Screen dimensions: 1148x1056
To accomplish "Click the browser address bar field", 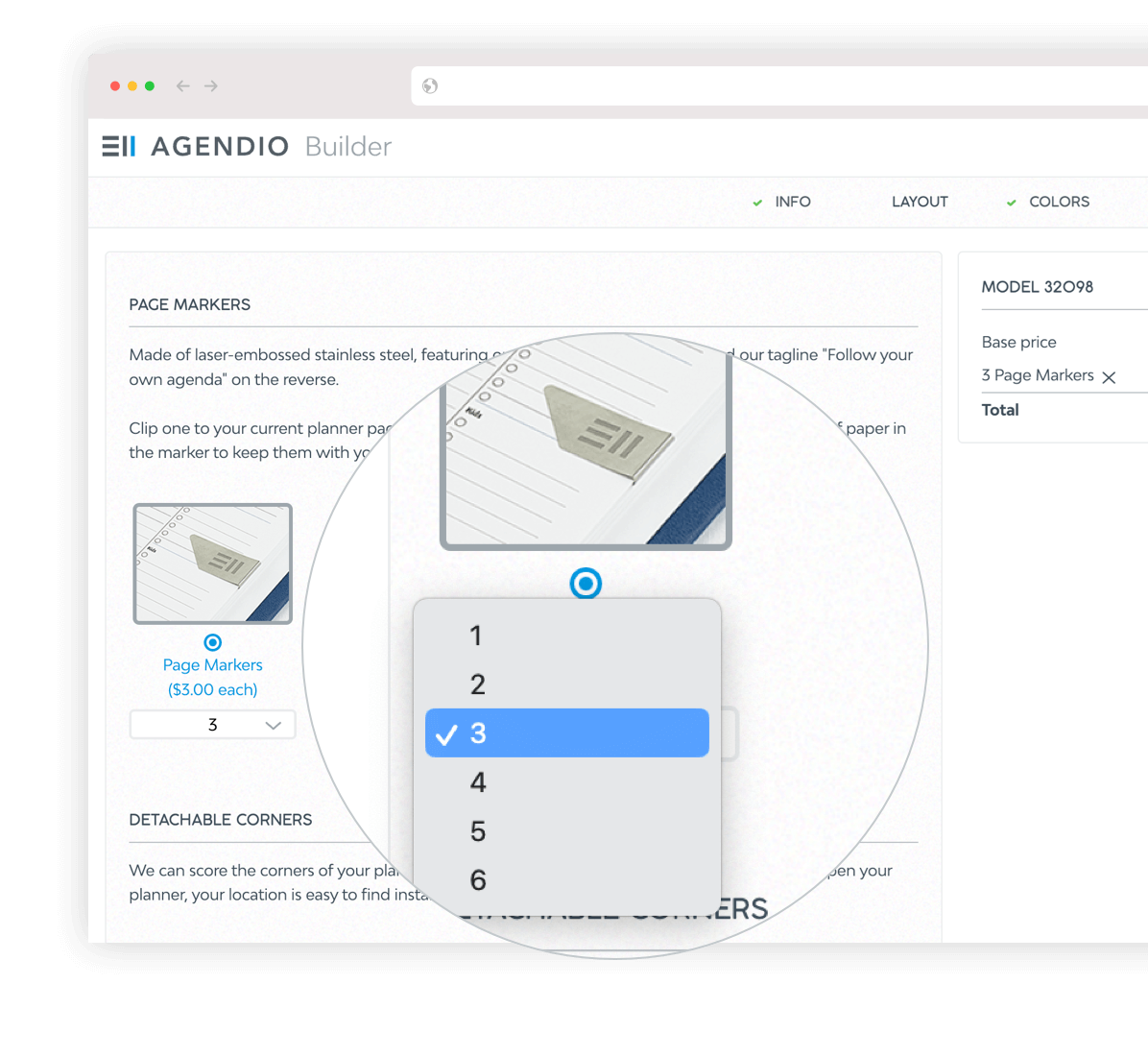I will [779, 85].
